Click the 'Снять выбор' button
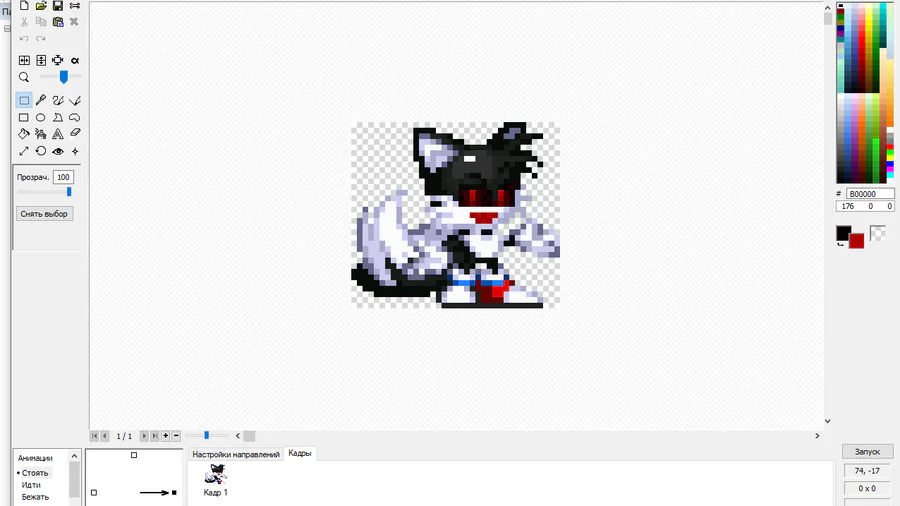Screen dimensions: 900x506 44,214
